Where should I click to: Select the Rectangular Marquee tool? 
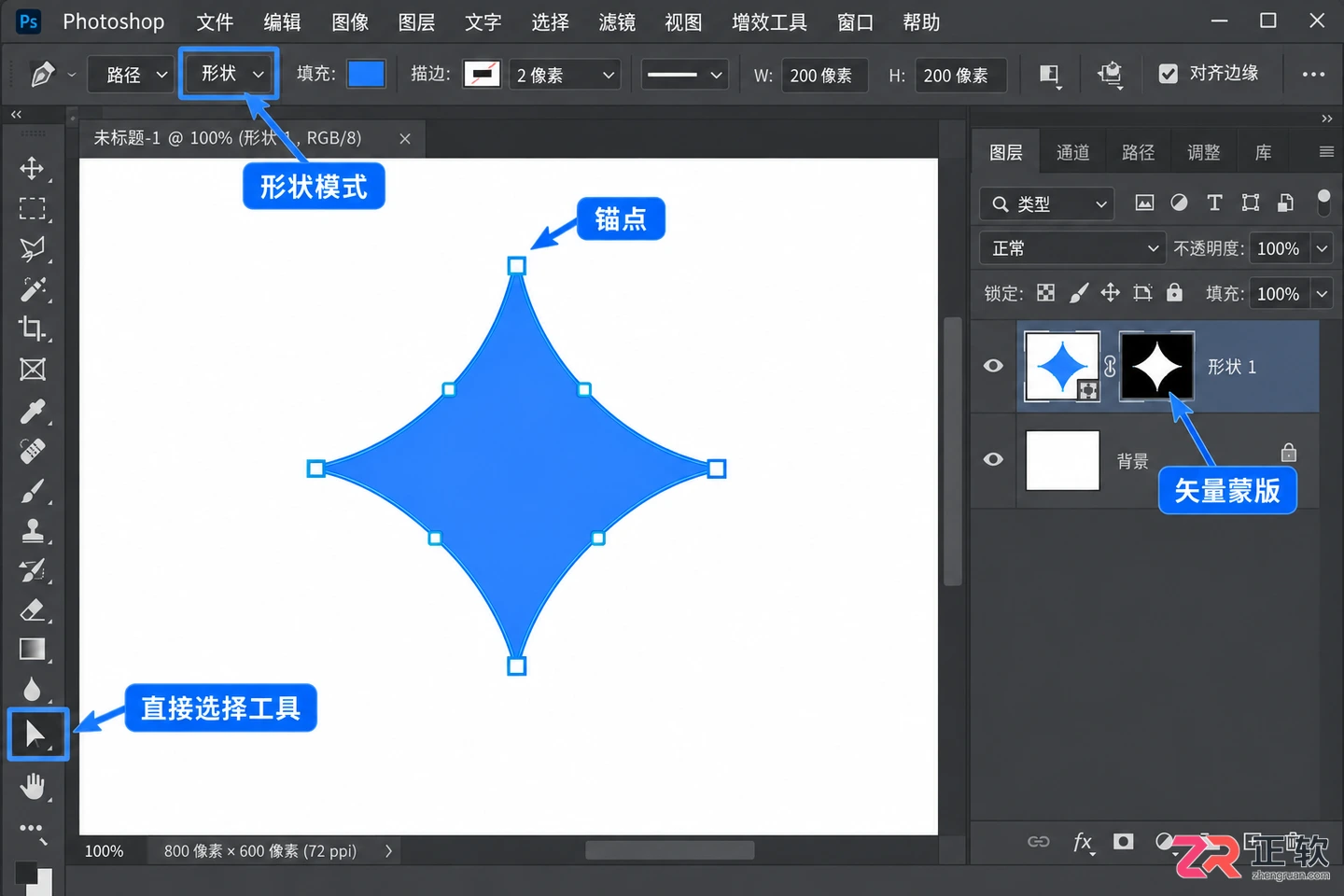[33, 208]
